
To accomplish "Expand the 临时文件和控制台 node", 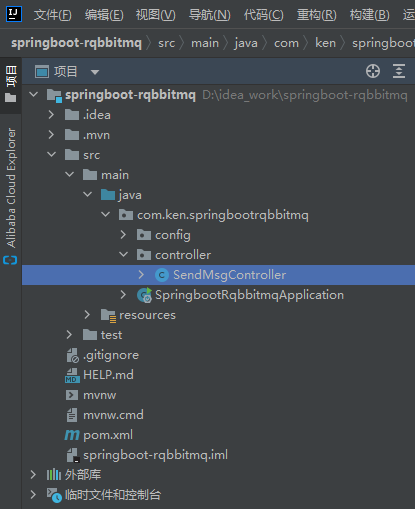I will [x=33, y=495].
